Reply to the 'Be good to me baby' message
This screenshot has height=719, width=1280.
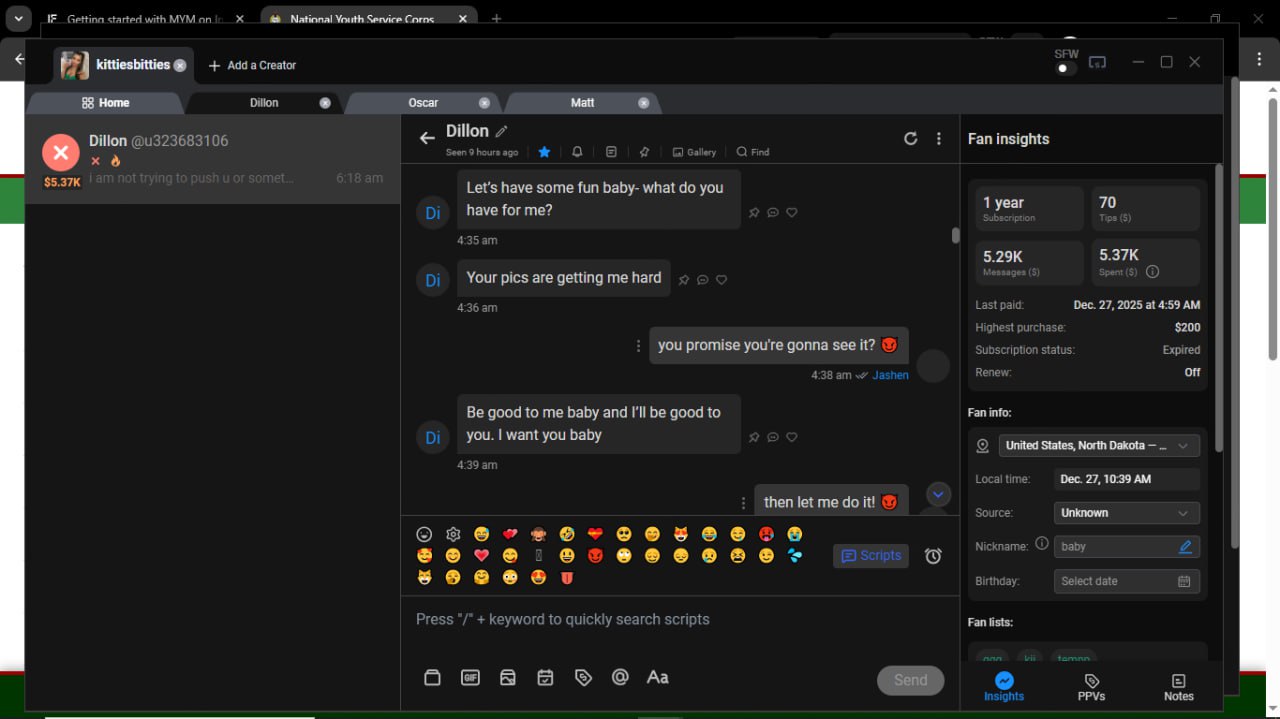click(x=773, y=437)
